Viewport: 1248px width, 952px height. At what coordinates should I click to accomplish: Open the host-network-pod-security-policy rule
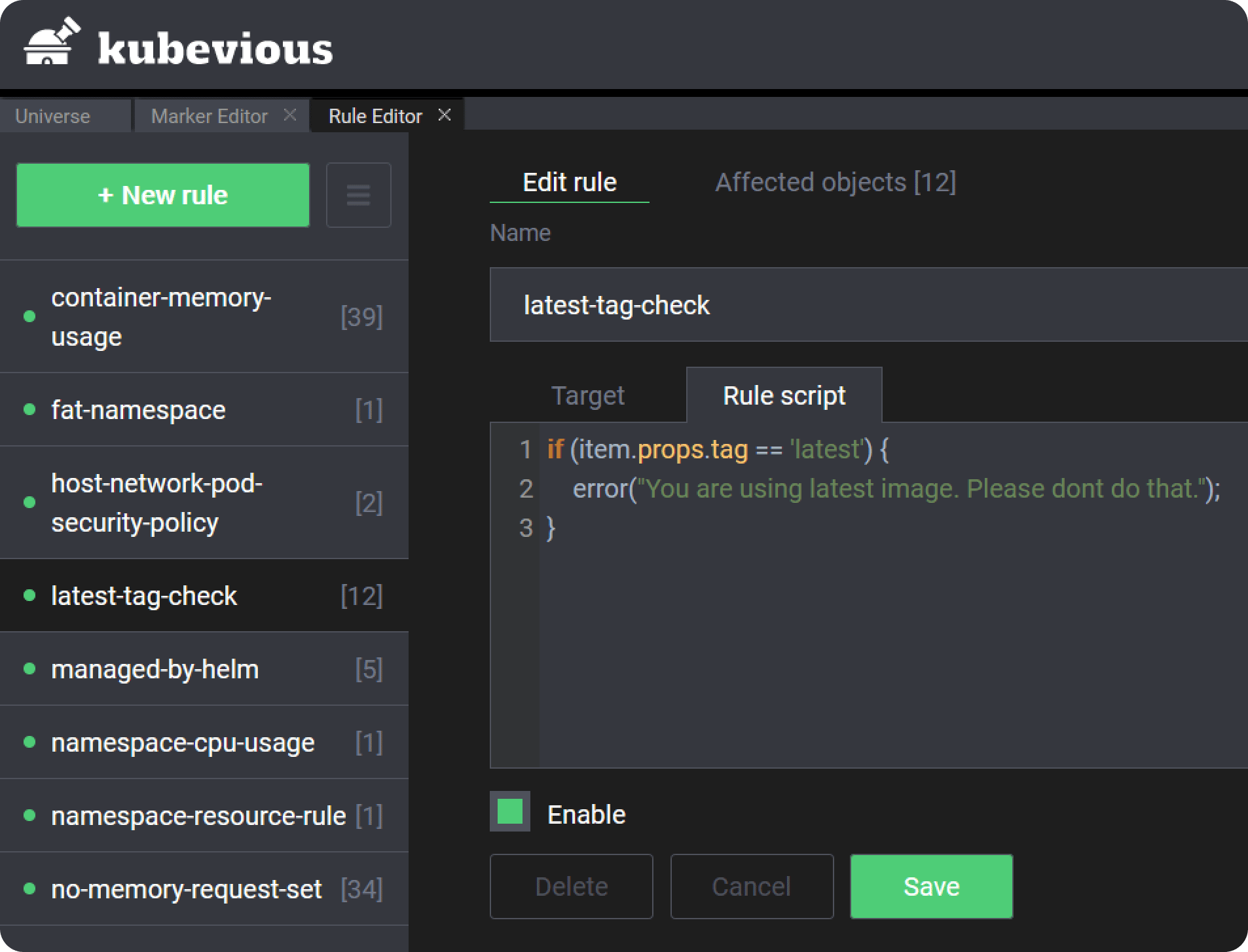point(204,503)
